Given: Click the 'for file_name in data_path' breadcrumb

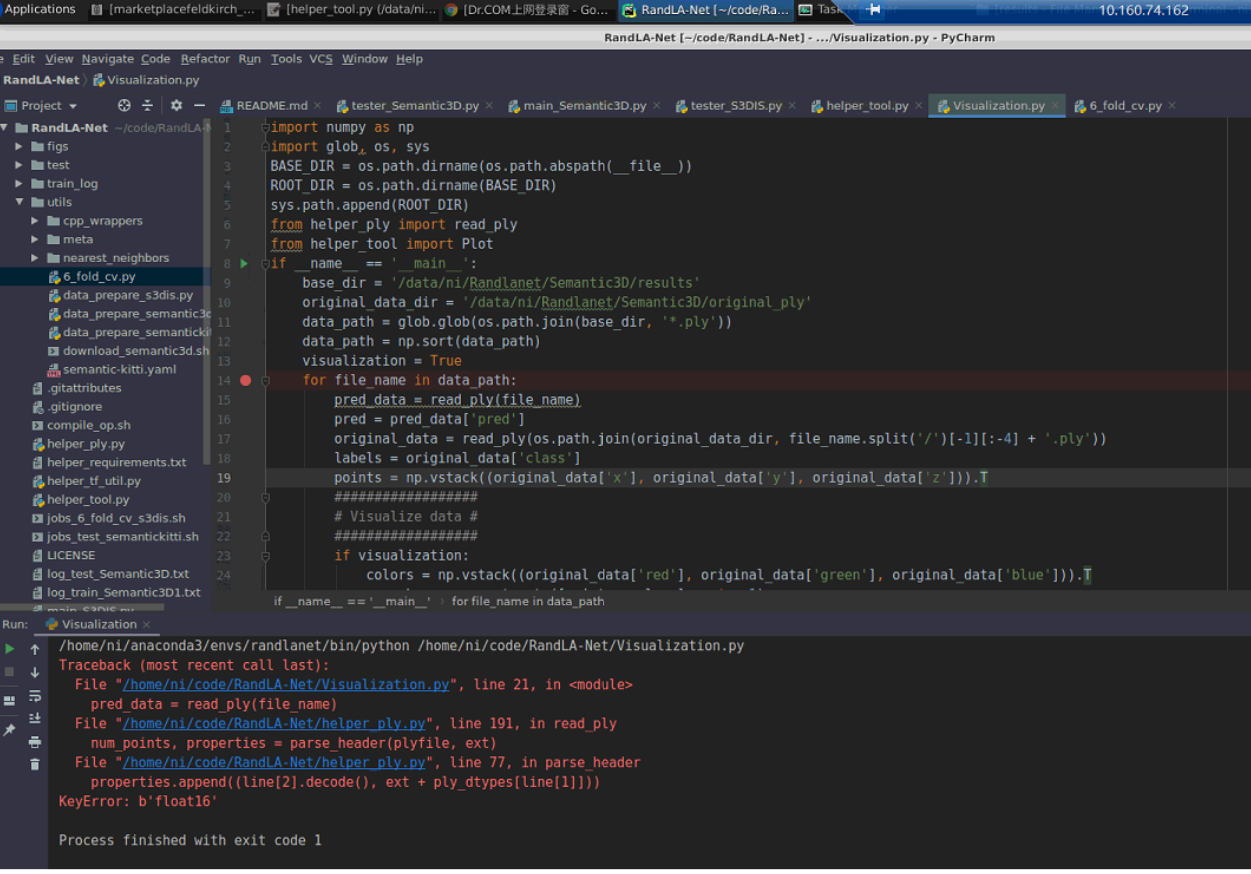Looking at the screenshot, I should pos(528,601).
